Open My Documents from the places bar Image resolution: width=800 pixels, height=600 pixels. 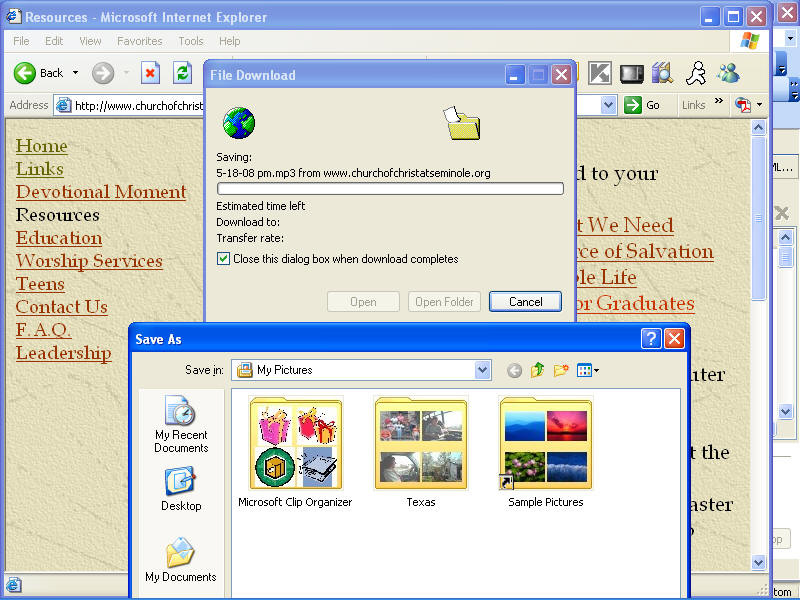(181, 560)
